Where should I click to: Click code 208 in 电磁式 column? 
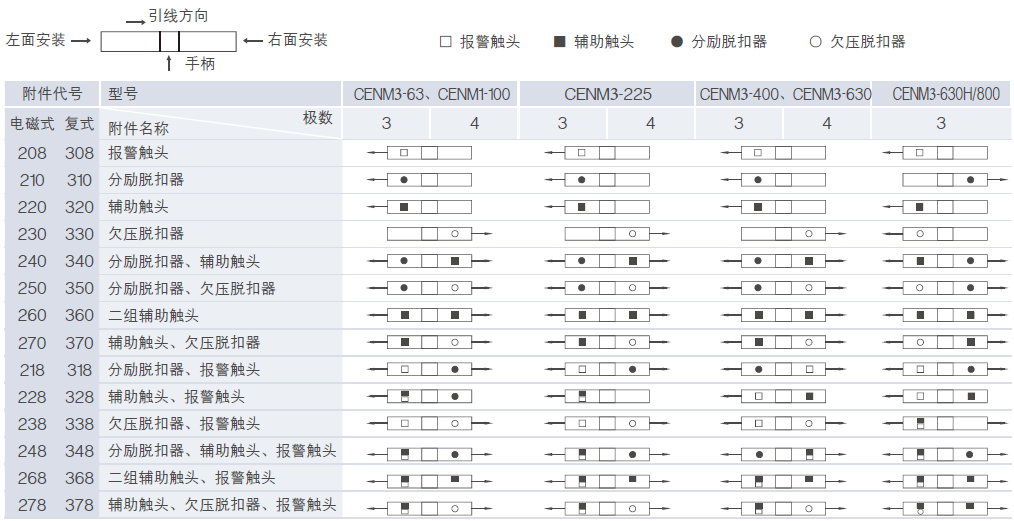pos(32,153)
